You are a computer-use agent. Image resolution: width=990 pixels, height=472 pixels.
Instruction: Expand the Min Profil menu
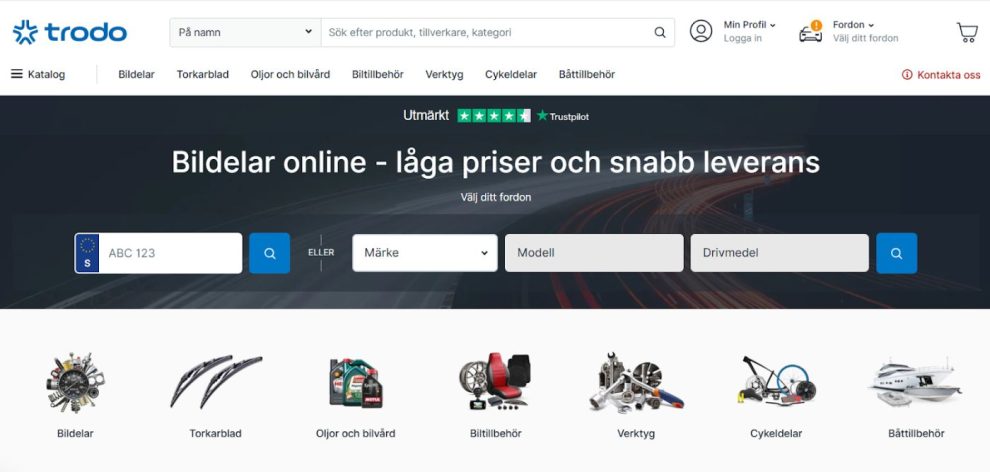(749, 25)
